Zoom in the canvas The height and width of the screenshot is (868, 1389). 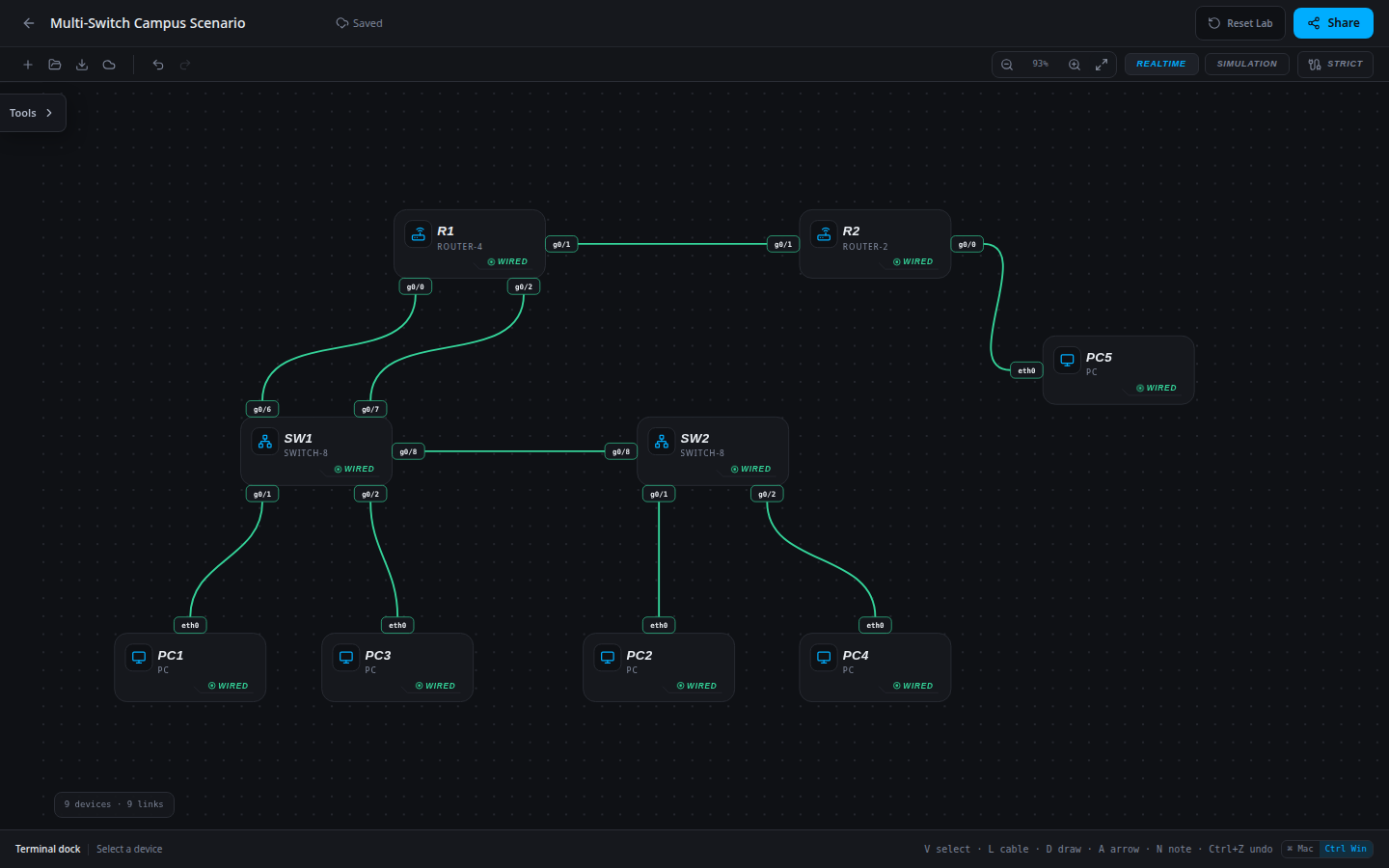coord(1075,65)
